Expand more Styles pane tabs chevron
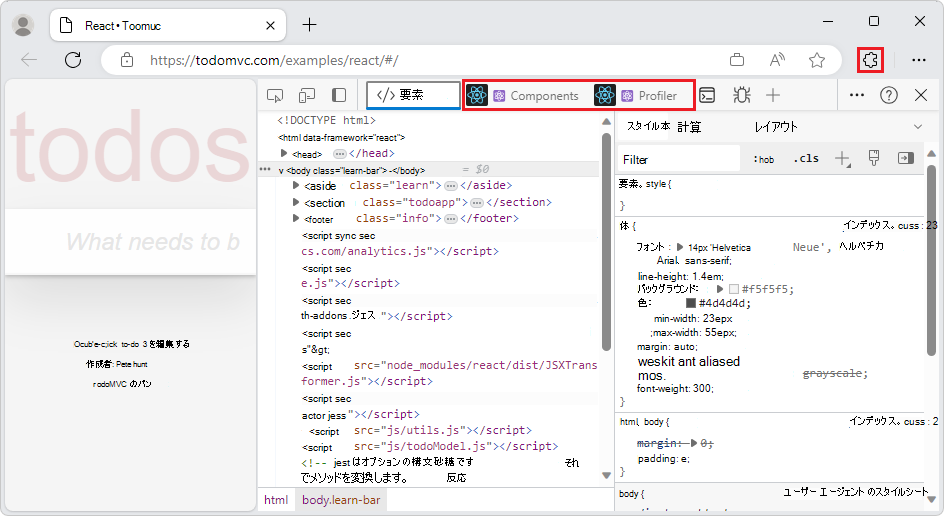 (x=918, y=127)
